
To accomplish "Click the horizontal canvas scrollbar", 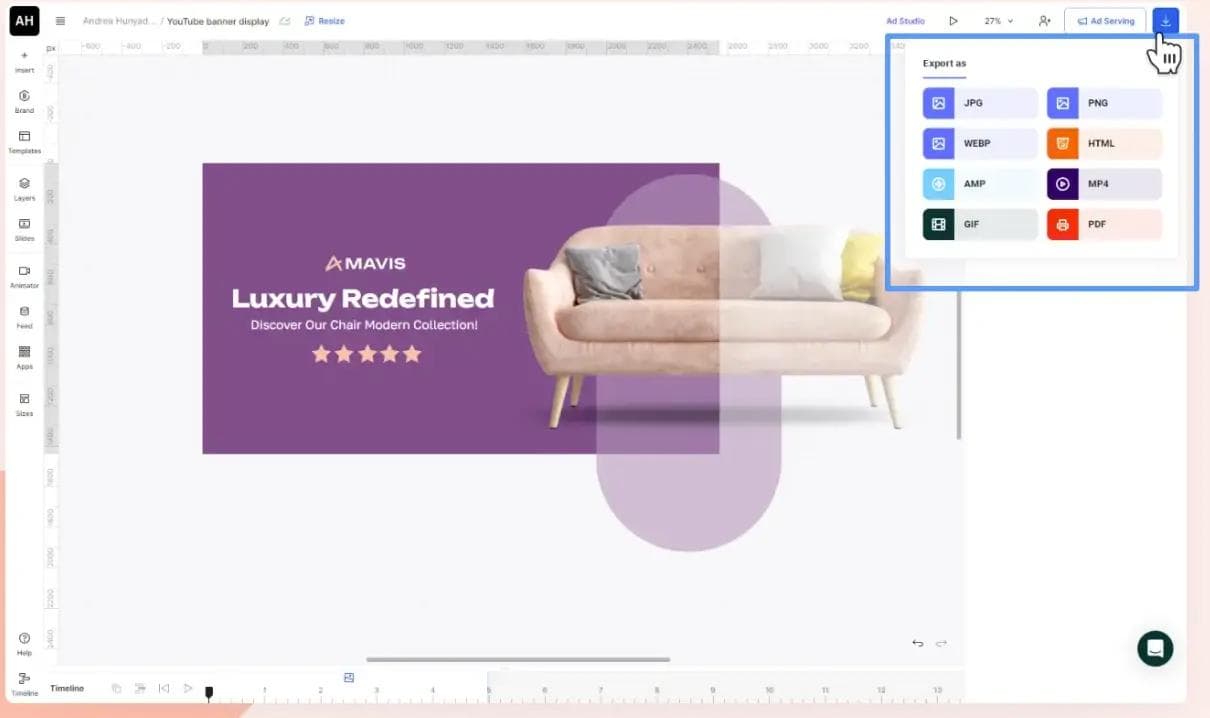I will point(518,659).
